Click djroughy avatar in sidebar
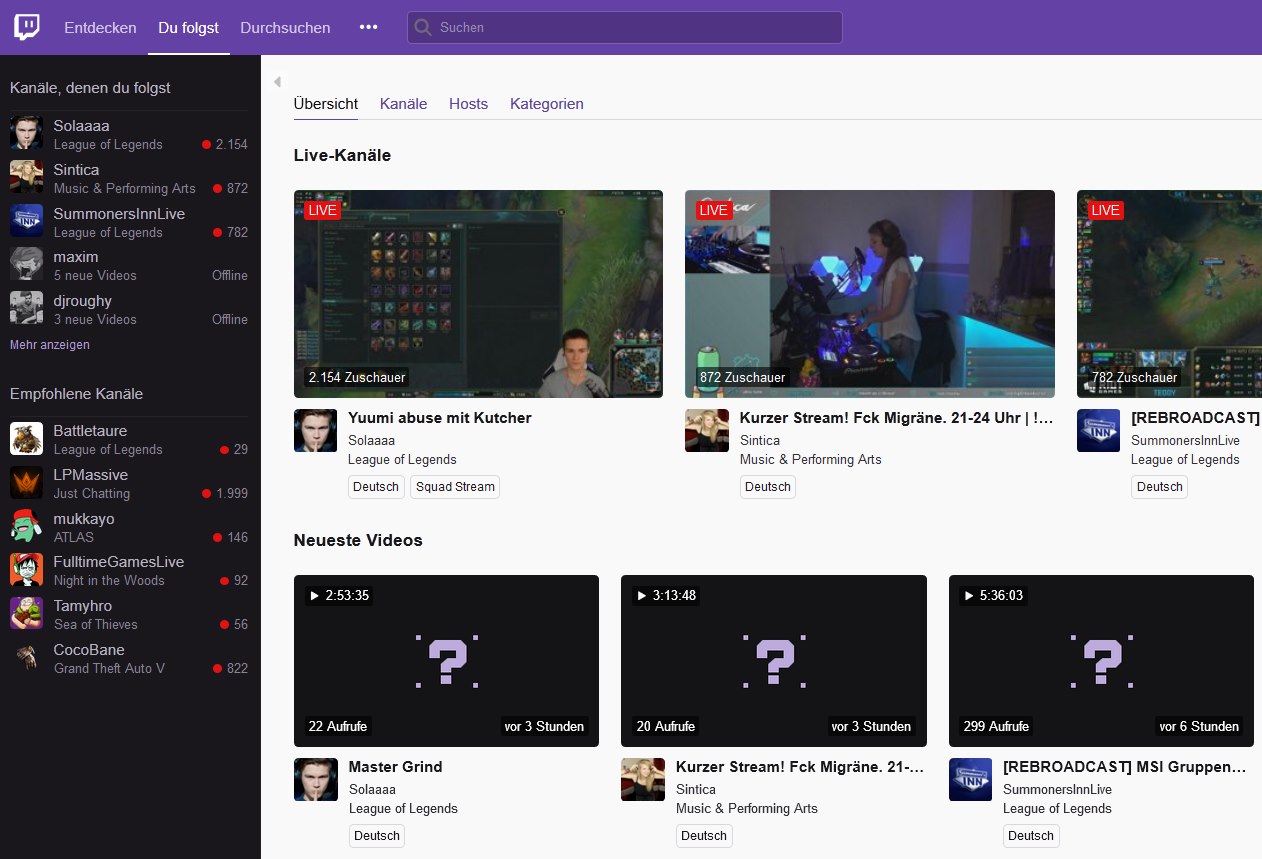Image resolution: width=1262 pixels, height=859 pixels. [26, 308]
